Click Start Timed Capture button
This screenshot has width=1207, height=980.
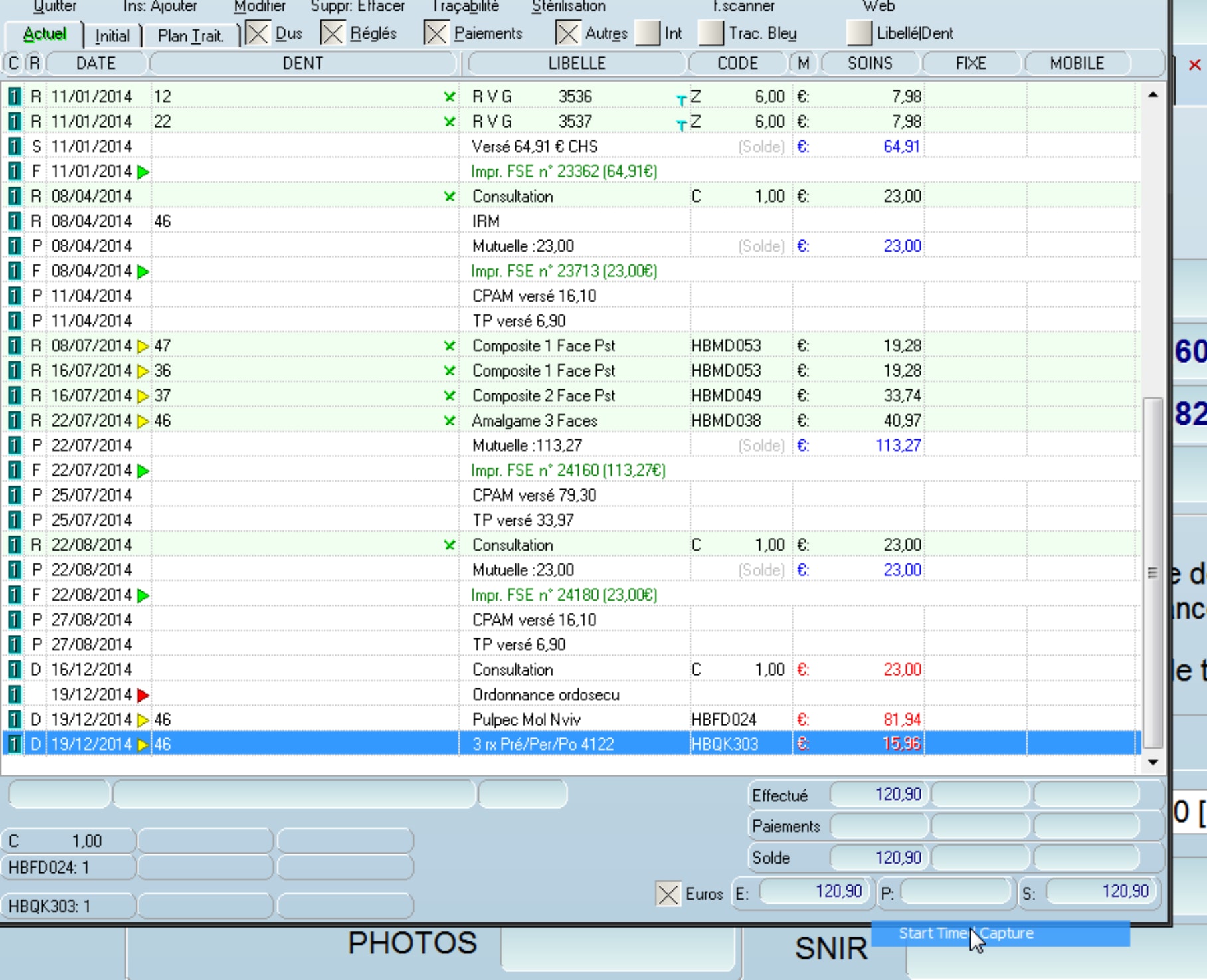(999, 933)
